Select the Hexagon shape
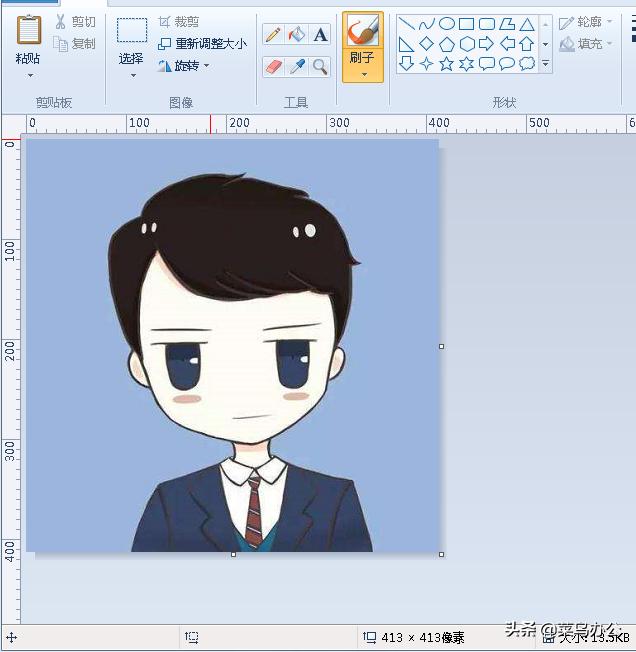 pos(467,44)
